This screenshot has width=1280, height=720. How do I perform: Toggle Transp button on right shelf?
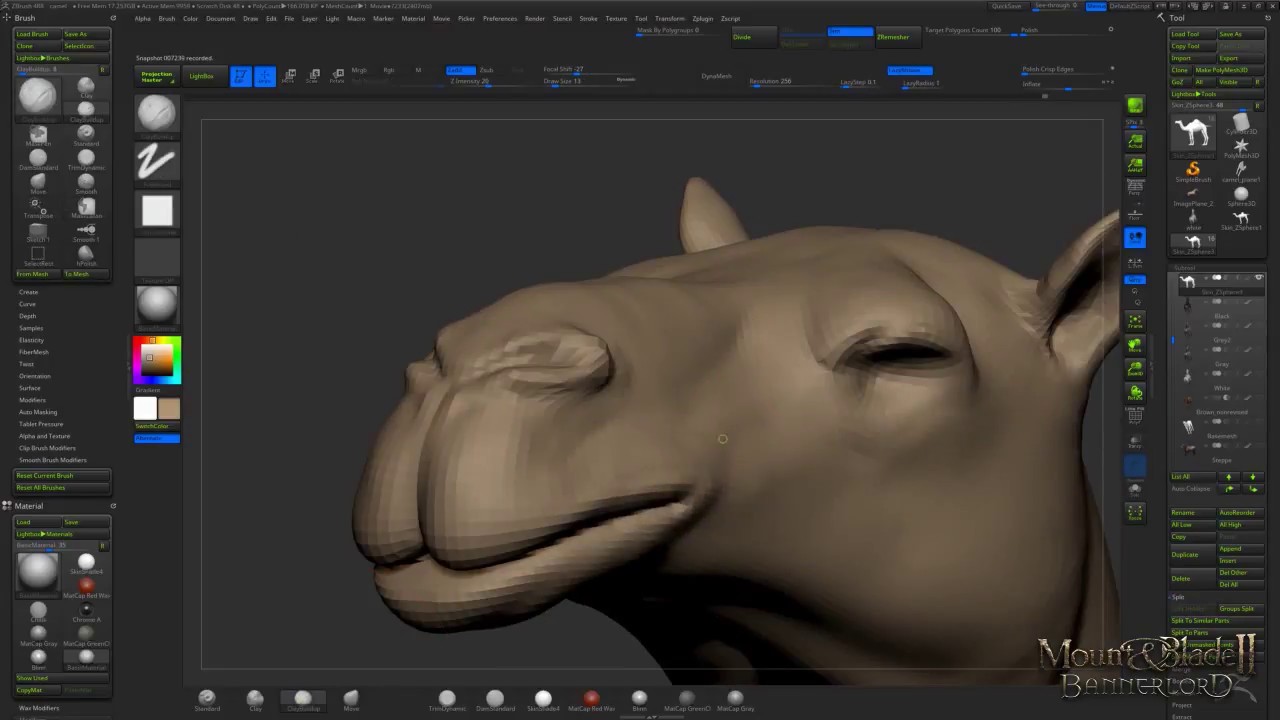click(x=1135, y=441)
